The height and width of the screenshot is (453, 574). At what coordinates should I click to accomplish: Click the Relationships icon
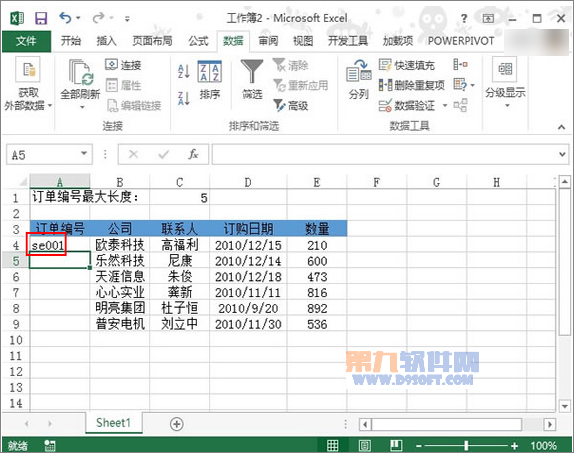pos(461,105)
